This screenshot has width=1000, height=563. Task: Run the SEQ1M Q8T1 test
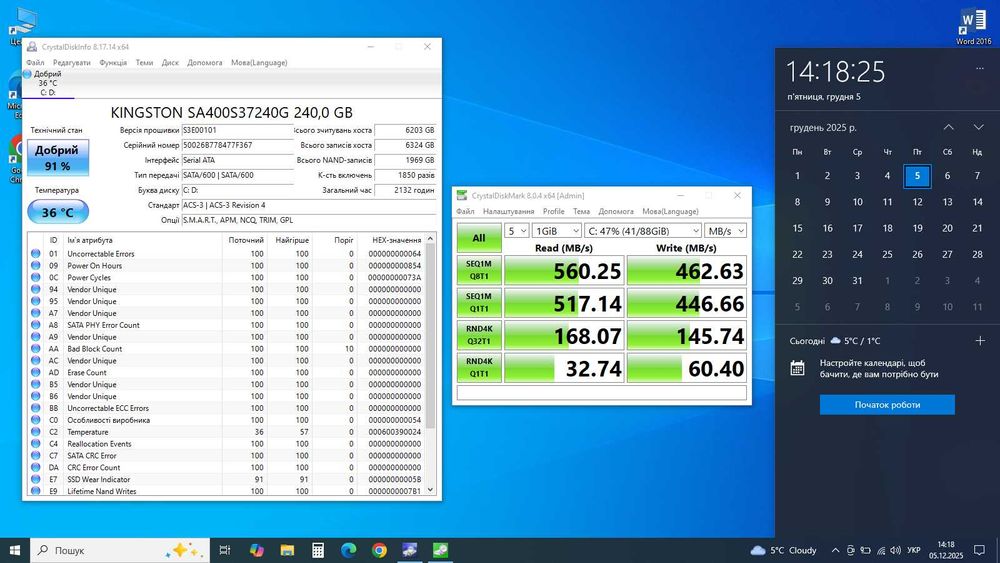click(479, 270)
